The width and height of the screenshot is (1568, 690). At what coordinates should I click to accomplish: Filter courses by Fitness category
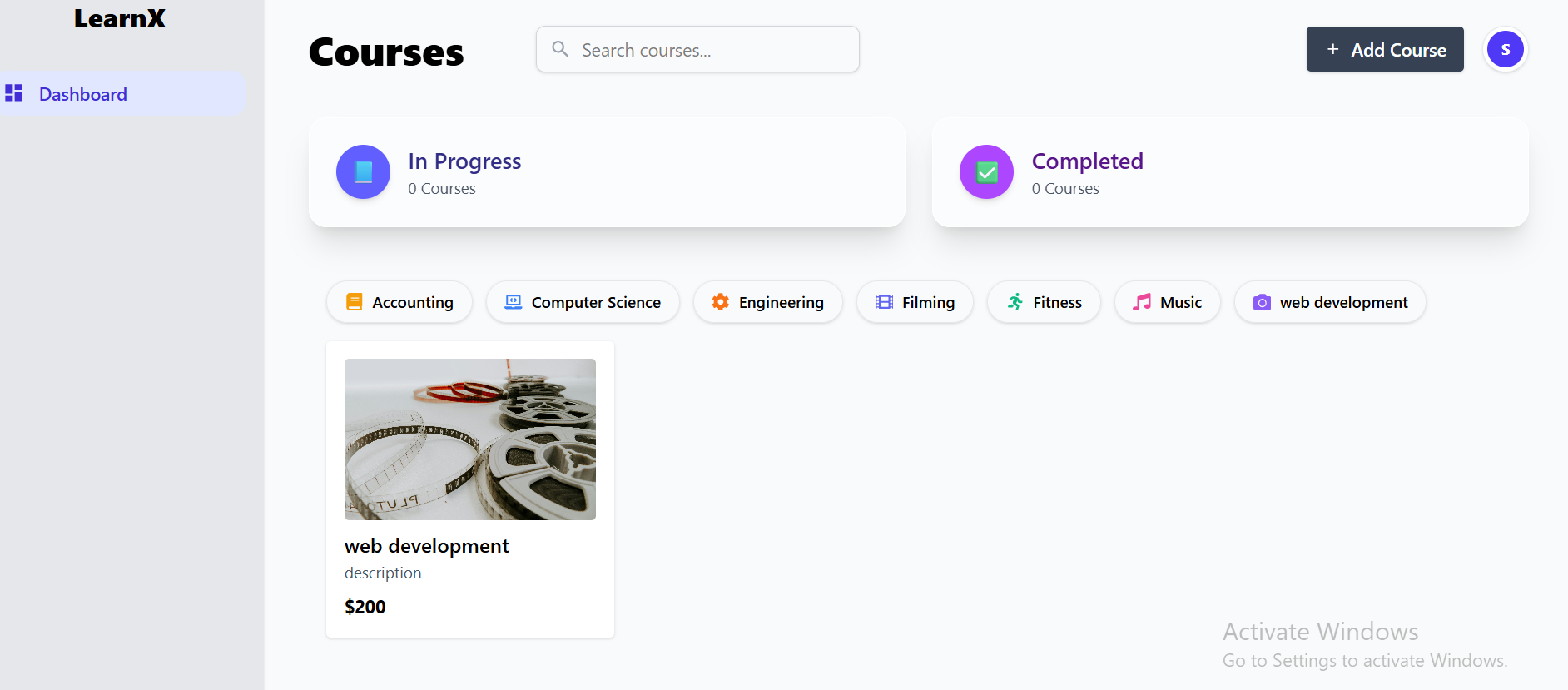(x=1045, y=302)
